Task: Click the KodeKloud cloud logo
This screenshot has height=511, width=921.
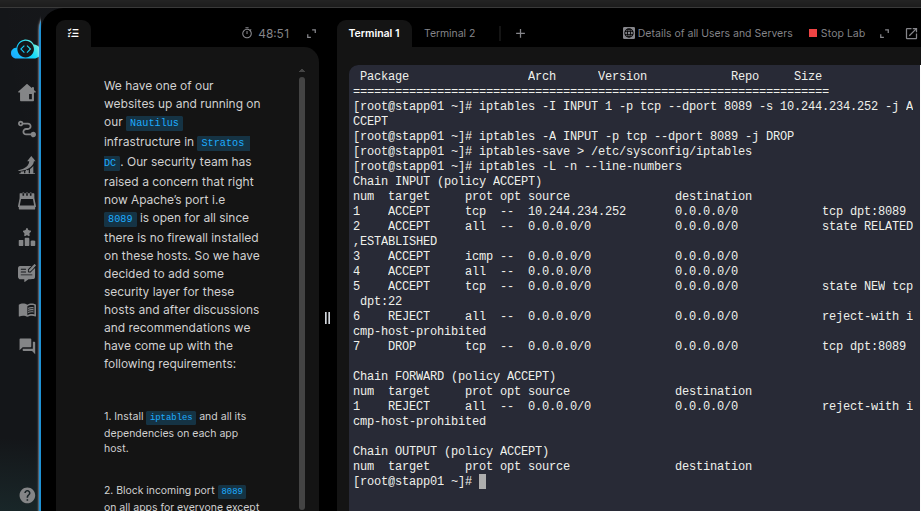Action: tap(26, 50)
